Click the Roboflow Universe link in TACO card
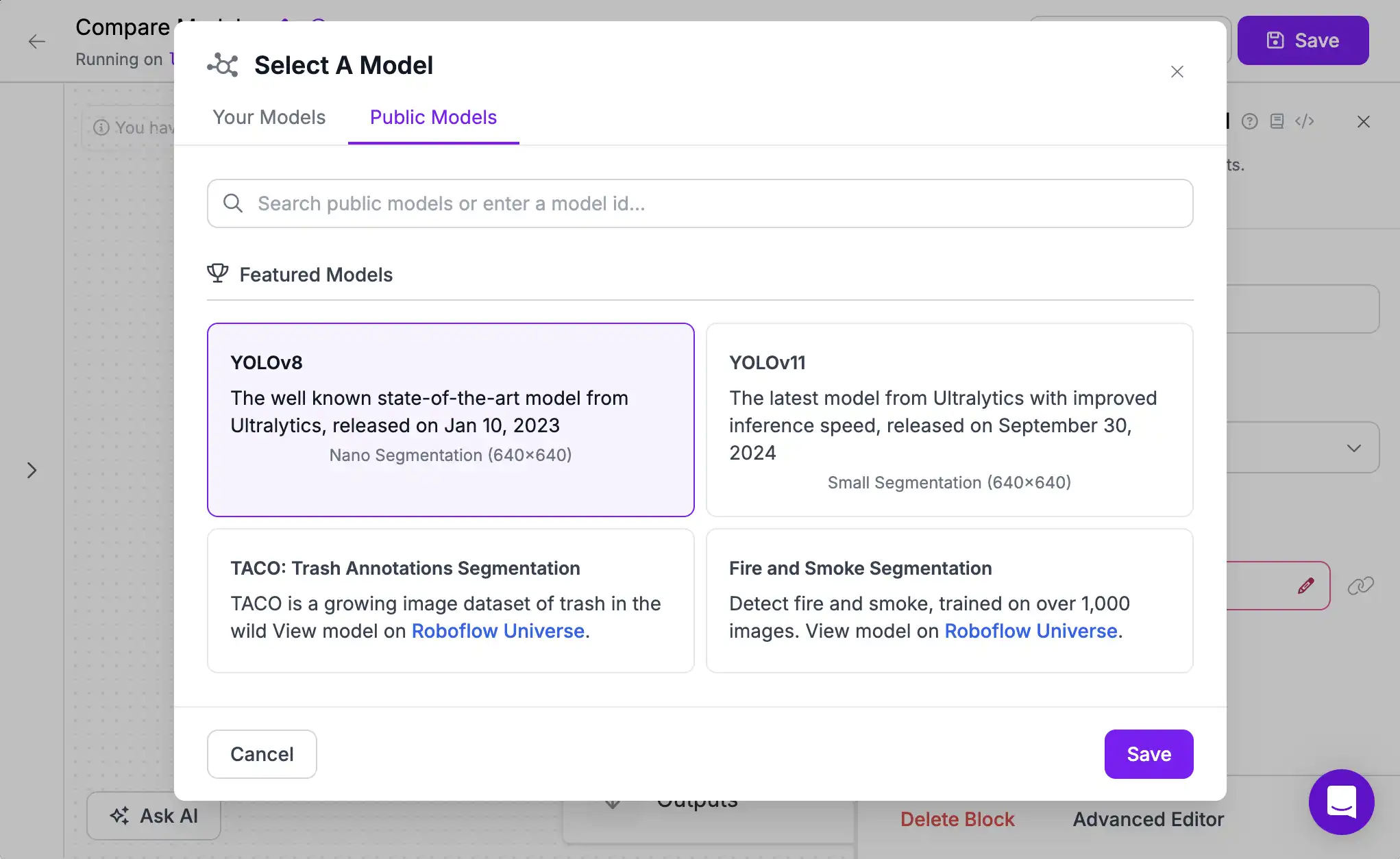The width and height of the screenshot is (1400, 859). (x=497, y=631)
